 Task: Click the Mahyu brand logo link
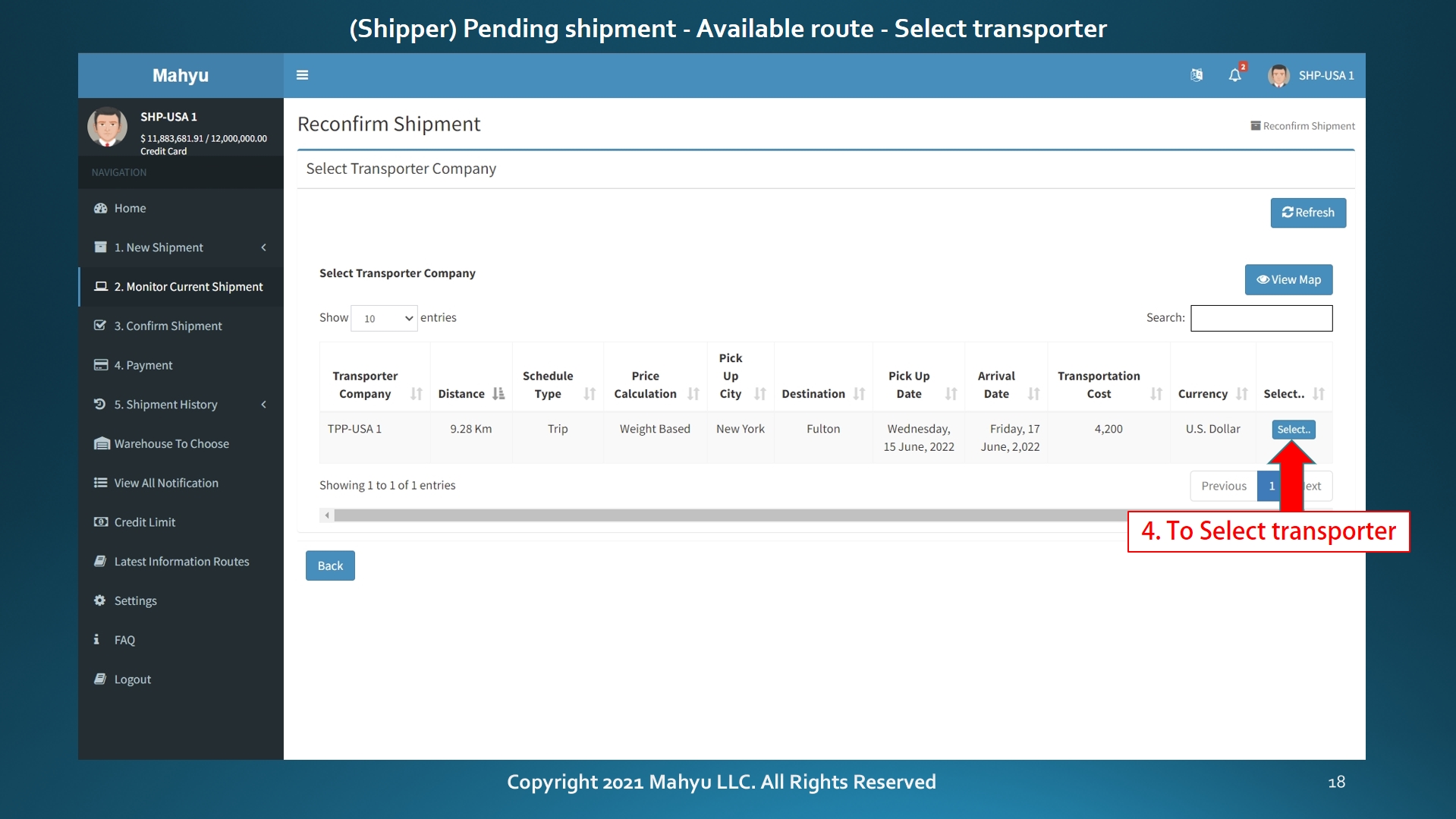[181, 75]
